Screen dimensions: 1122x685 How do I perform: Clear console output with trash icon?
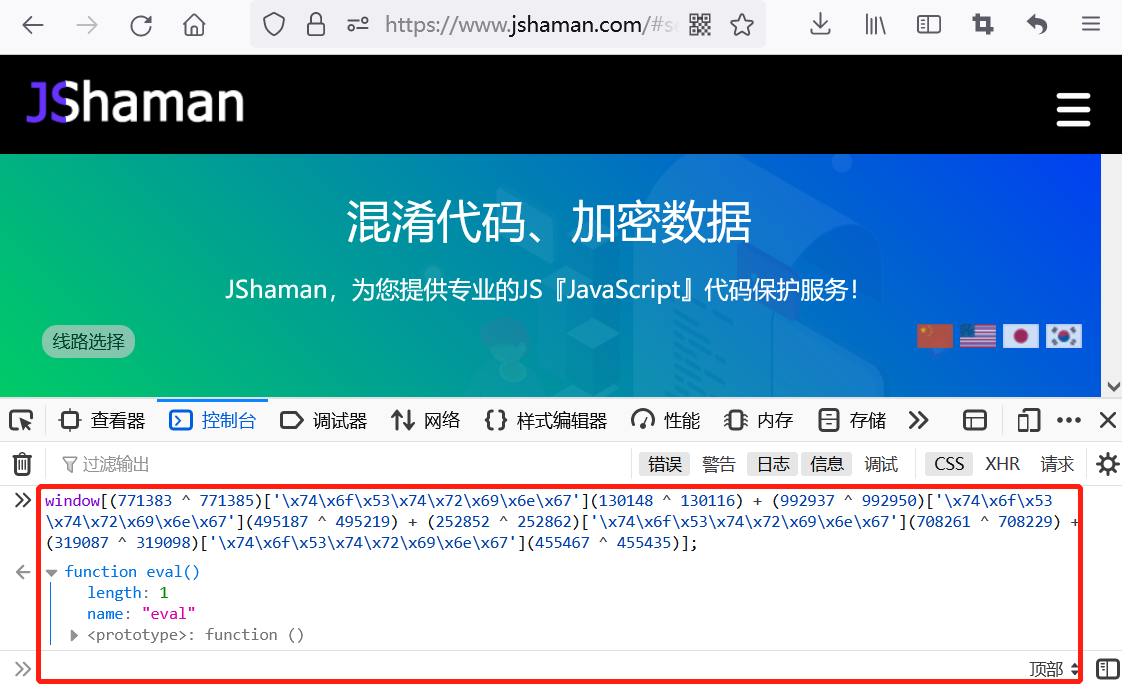(x=22, y=464)
